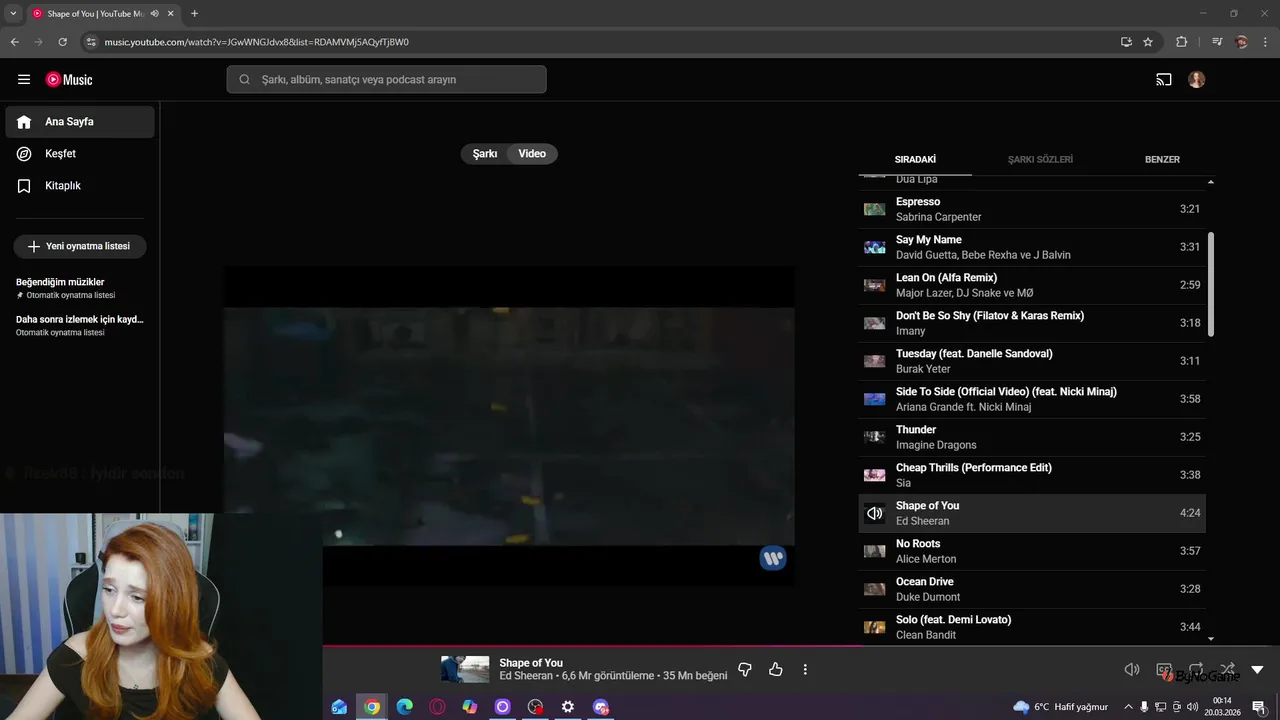Click the URL address bar

600,42
